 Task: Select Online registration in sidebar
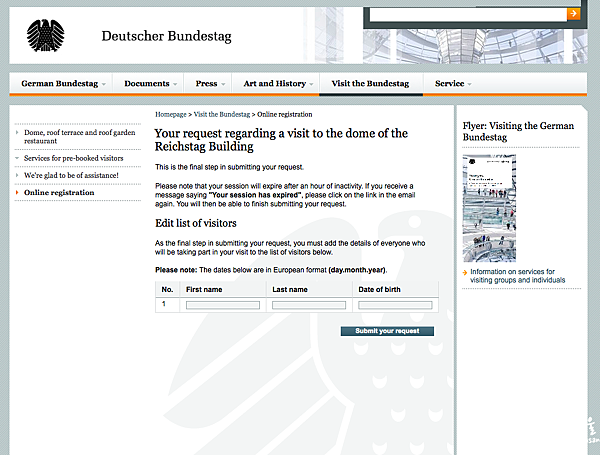(59, 192)
